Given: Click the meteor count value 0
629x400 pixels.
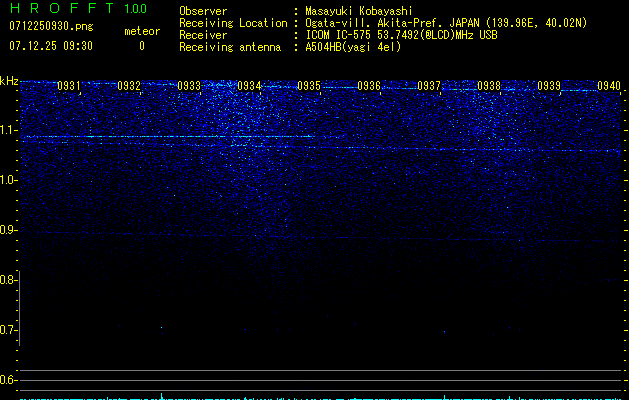Looking at the screenshot, I should (x=142, y=46).
